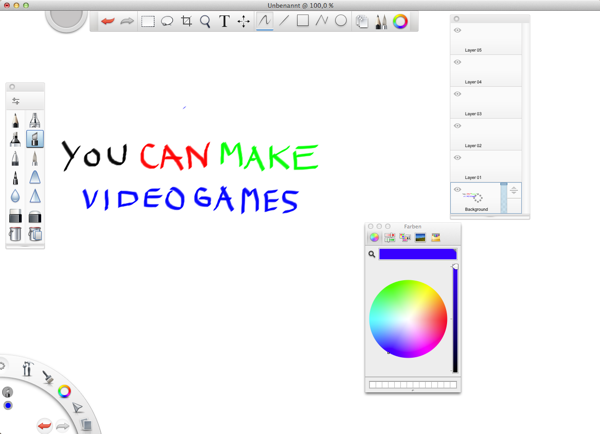Select the Layer 02 row
Screen dimensions: 600x434
(x=486, y=134)
